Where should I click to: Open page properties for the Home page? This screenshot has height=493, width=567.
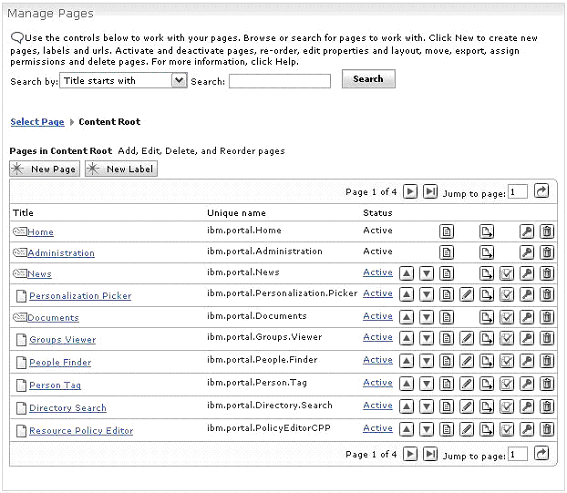tap(447, 231)
